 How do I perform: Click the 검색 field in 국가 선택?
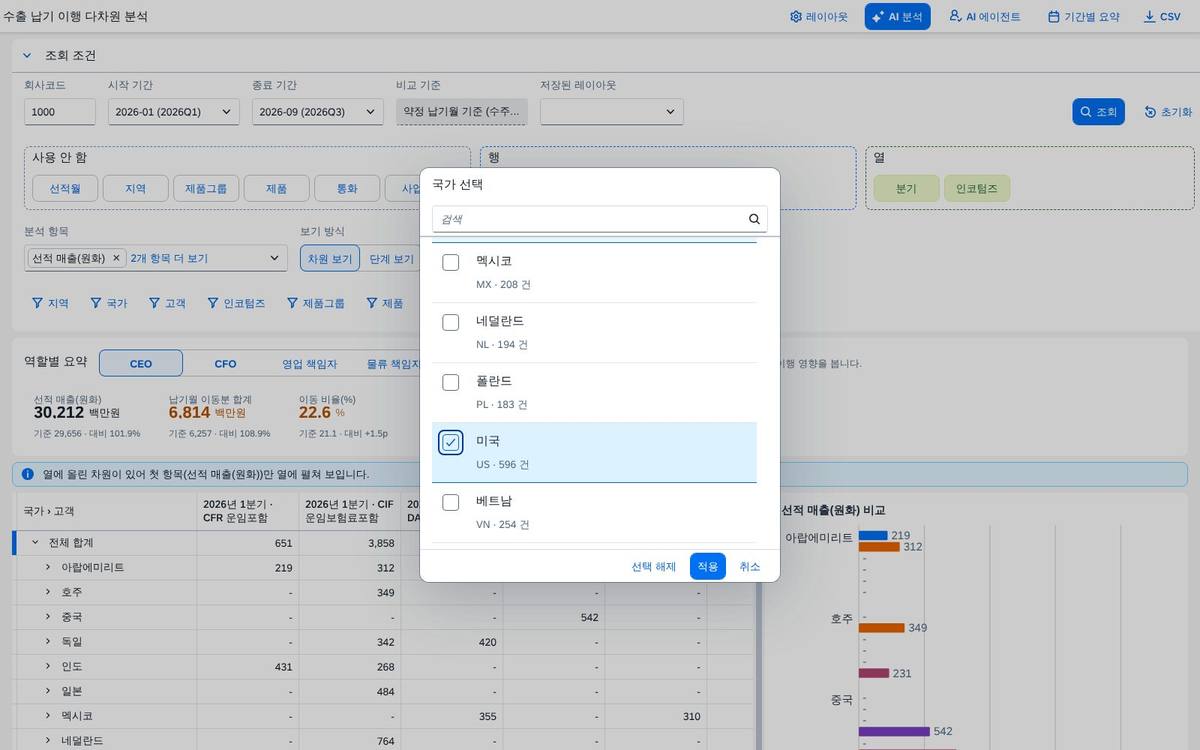(600, 219)
